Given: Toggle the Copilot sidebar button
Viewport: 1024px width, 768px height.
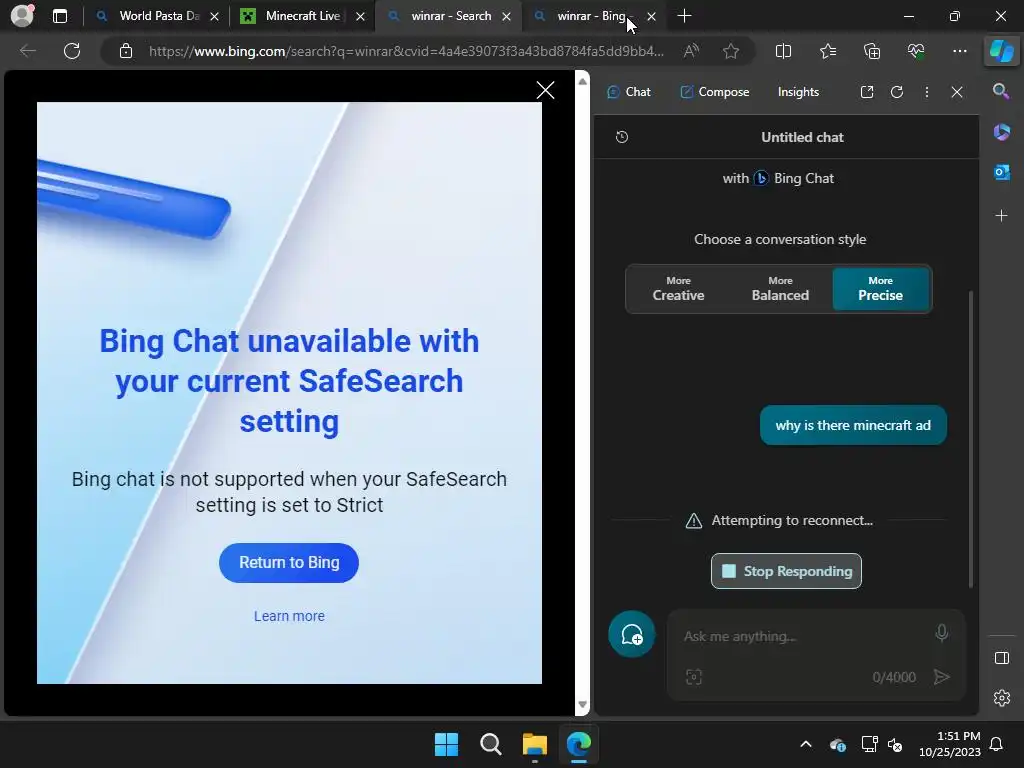Looking at the screenshot, I should point(1001,51).
